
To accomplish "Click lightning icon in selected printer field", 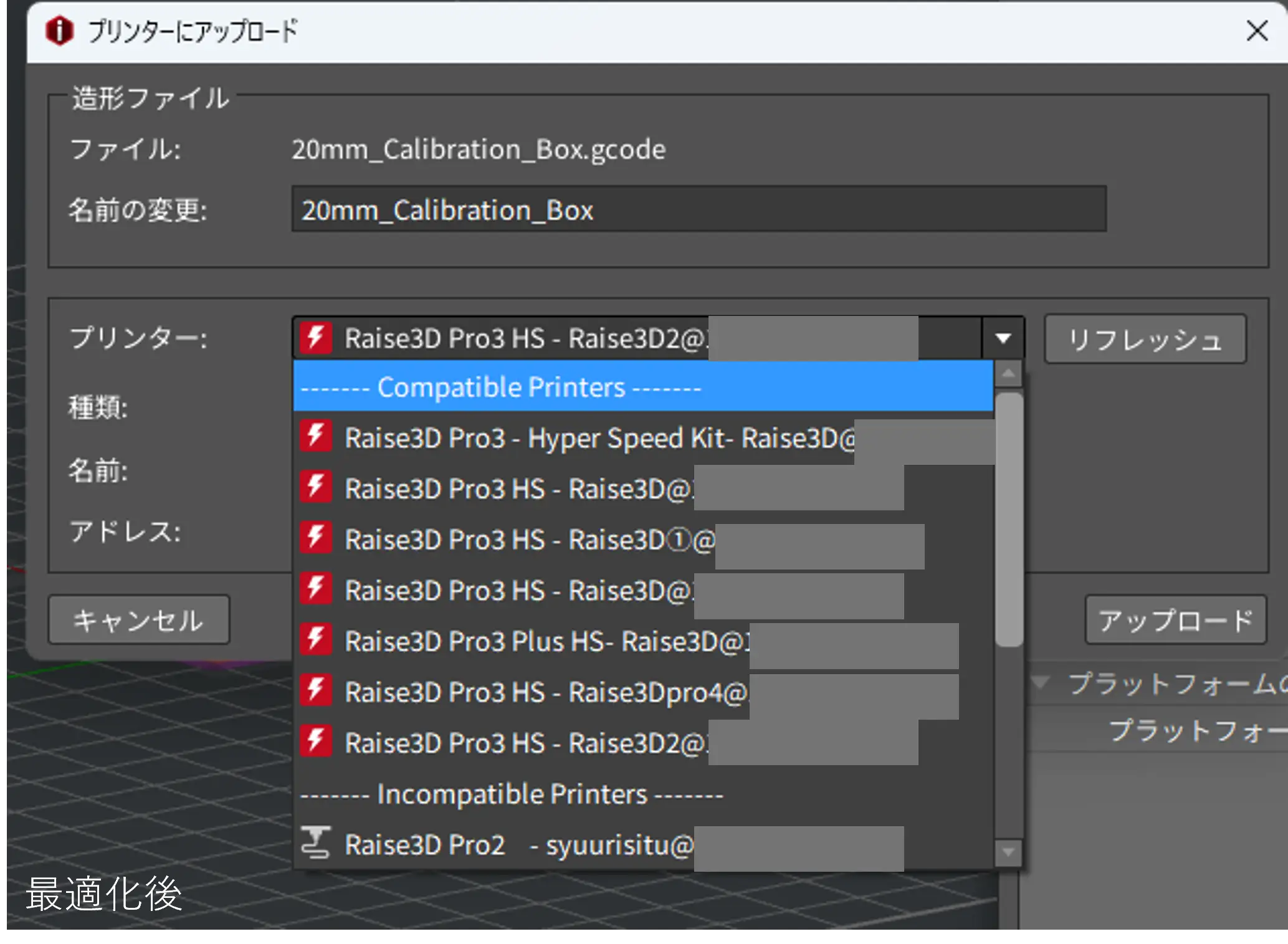I will [x=315, y=338].
